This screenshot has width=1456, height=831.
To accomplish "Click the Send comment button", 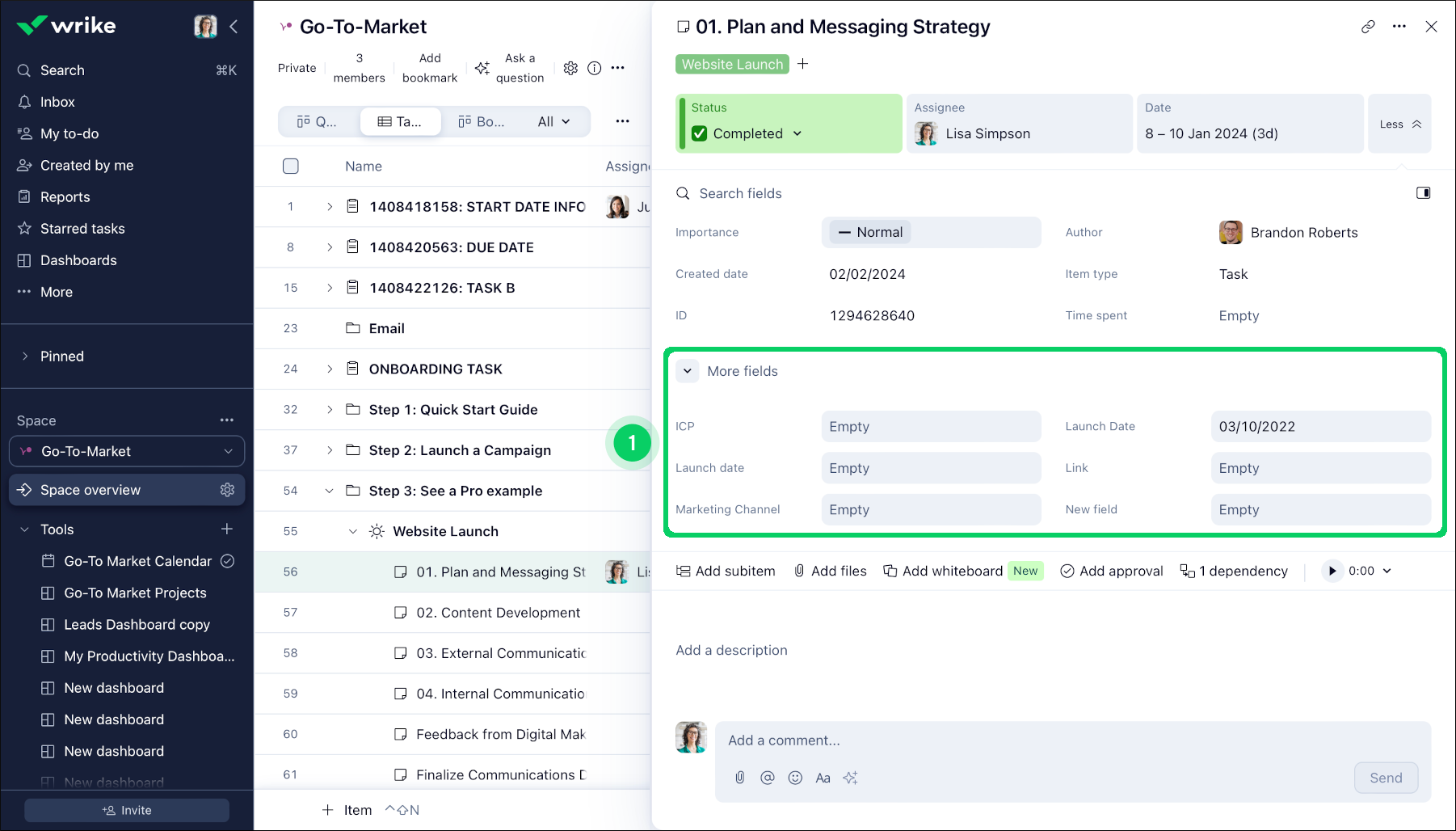I will tap(1386, 778).
